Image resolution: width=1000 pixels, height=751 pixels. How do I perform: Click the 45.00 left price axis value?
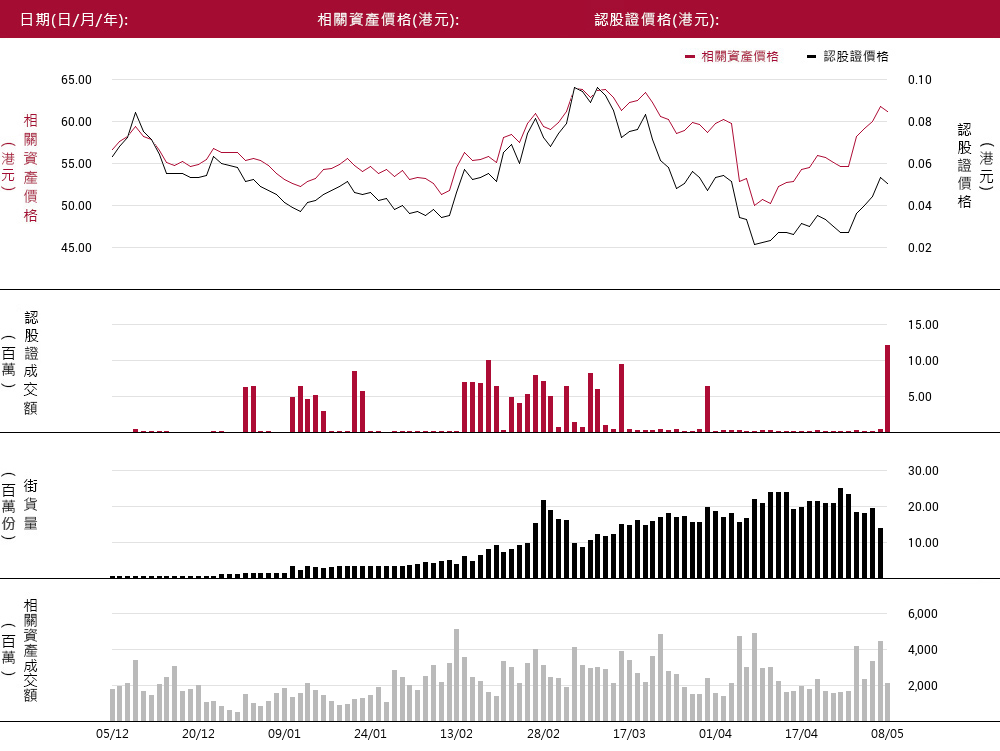click(77, 248)
